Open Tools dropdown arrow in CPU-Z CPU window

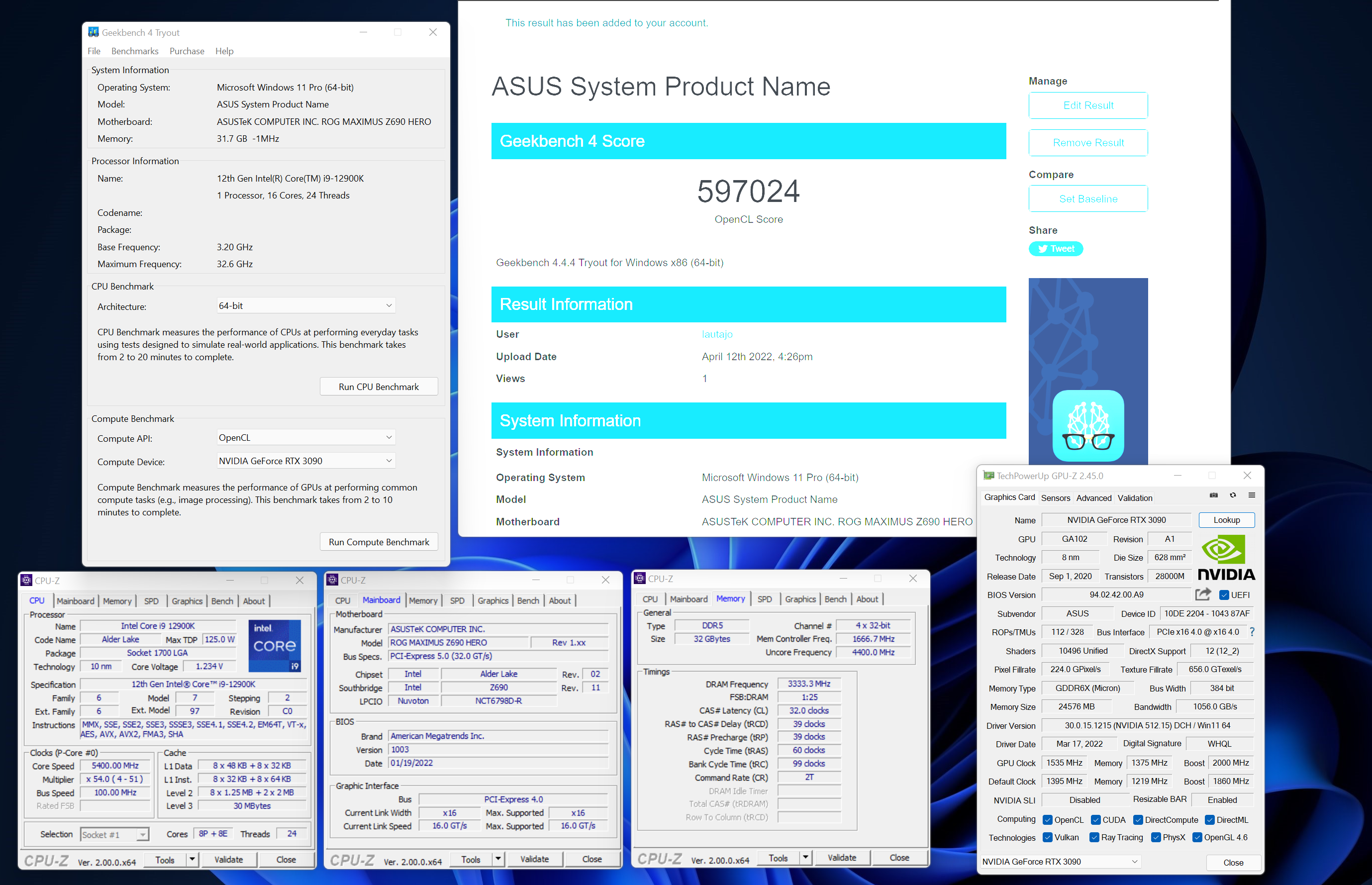click(x=192, y=859)
